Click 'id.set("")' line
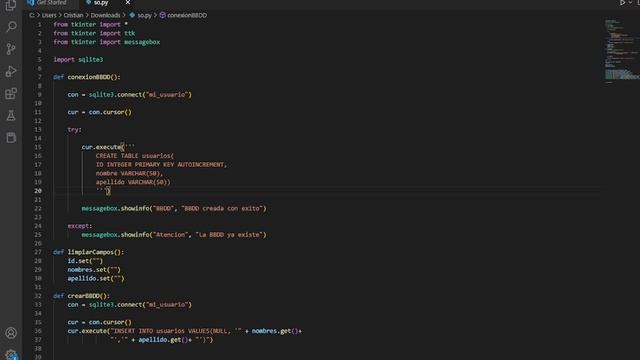 [x=85, y=261]
